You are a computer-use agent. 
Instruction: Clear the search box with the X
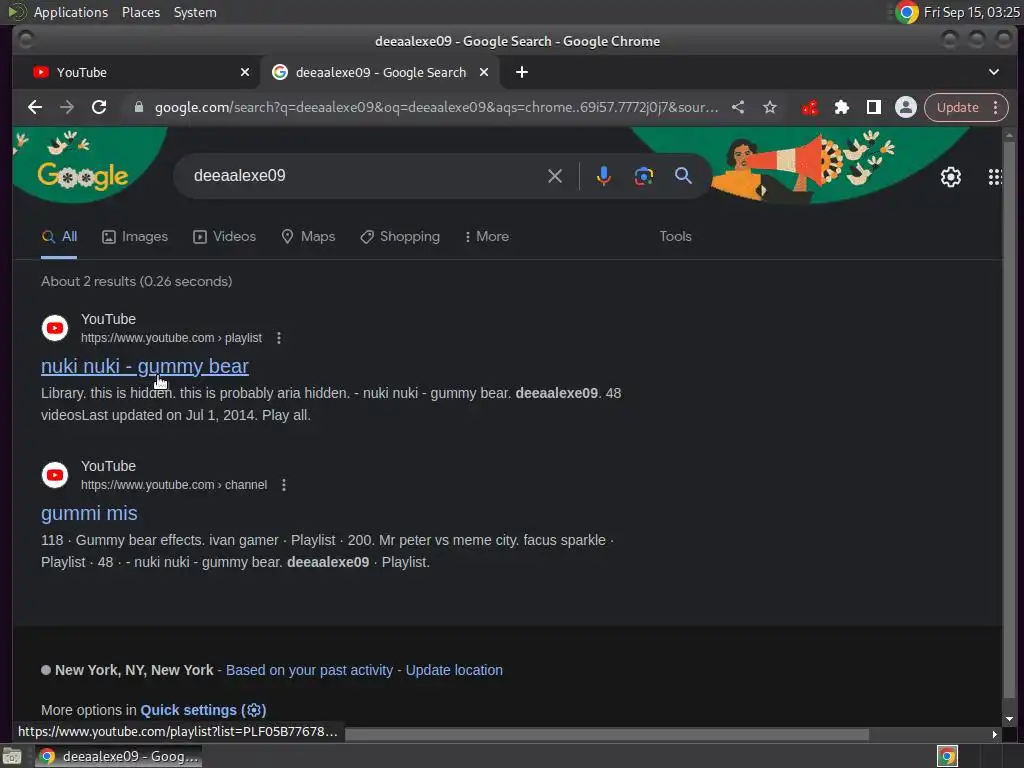[x=554, y=176]
